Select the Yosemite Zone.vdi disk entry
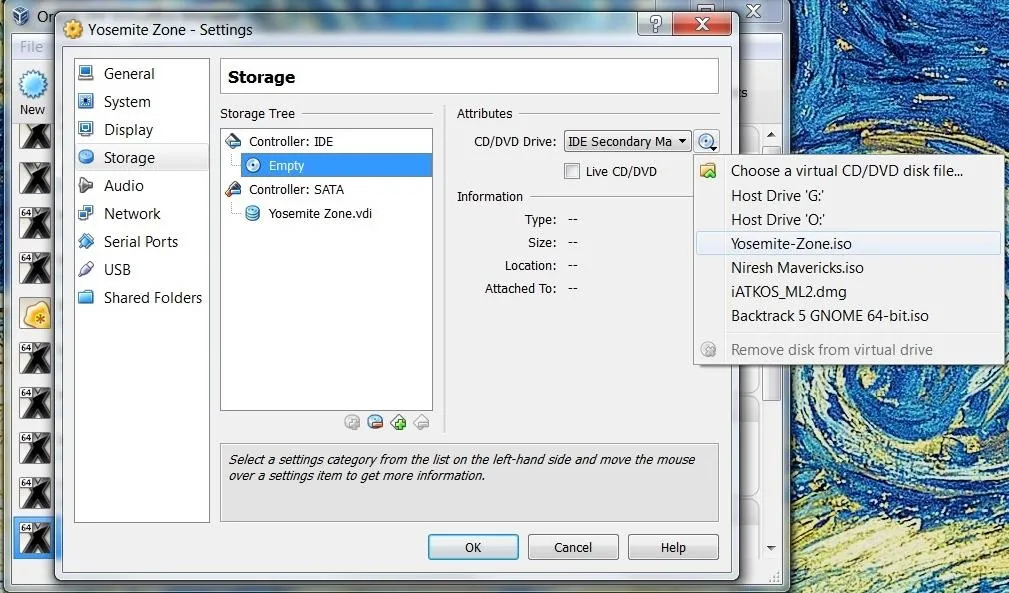 coord(319,214)
